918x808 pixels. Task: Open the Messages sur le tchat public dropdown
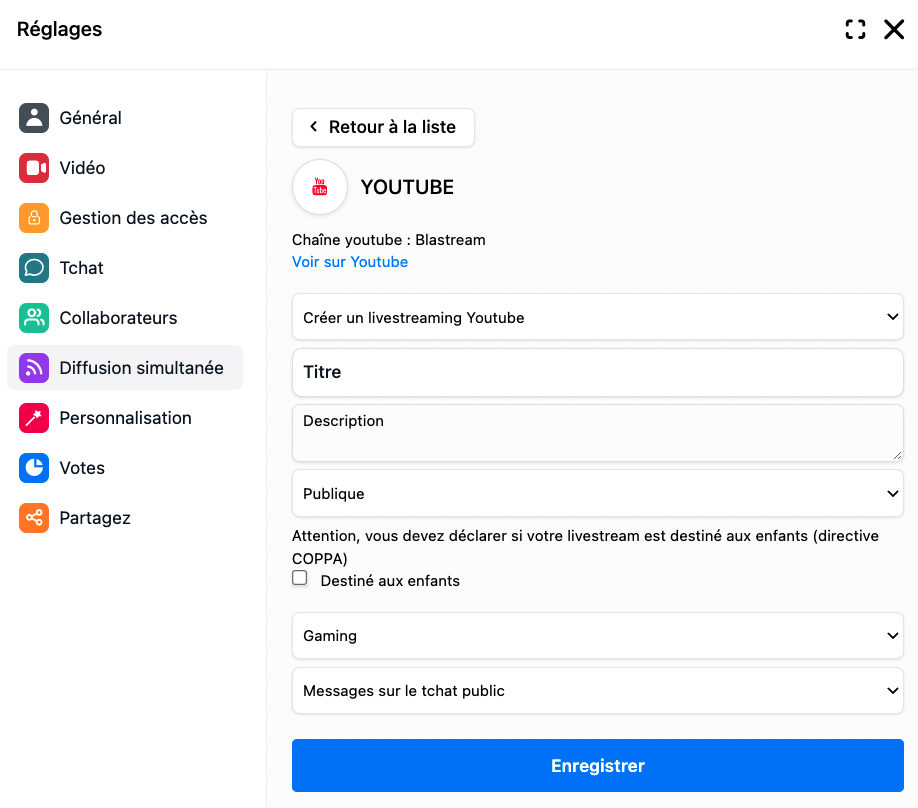point(598,690)
